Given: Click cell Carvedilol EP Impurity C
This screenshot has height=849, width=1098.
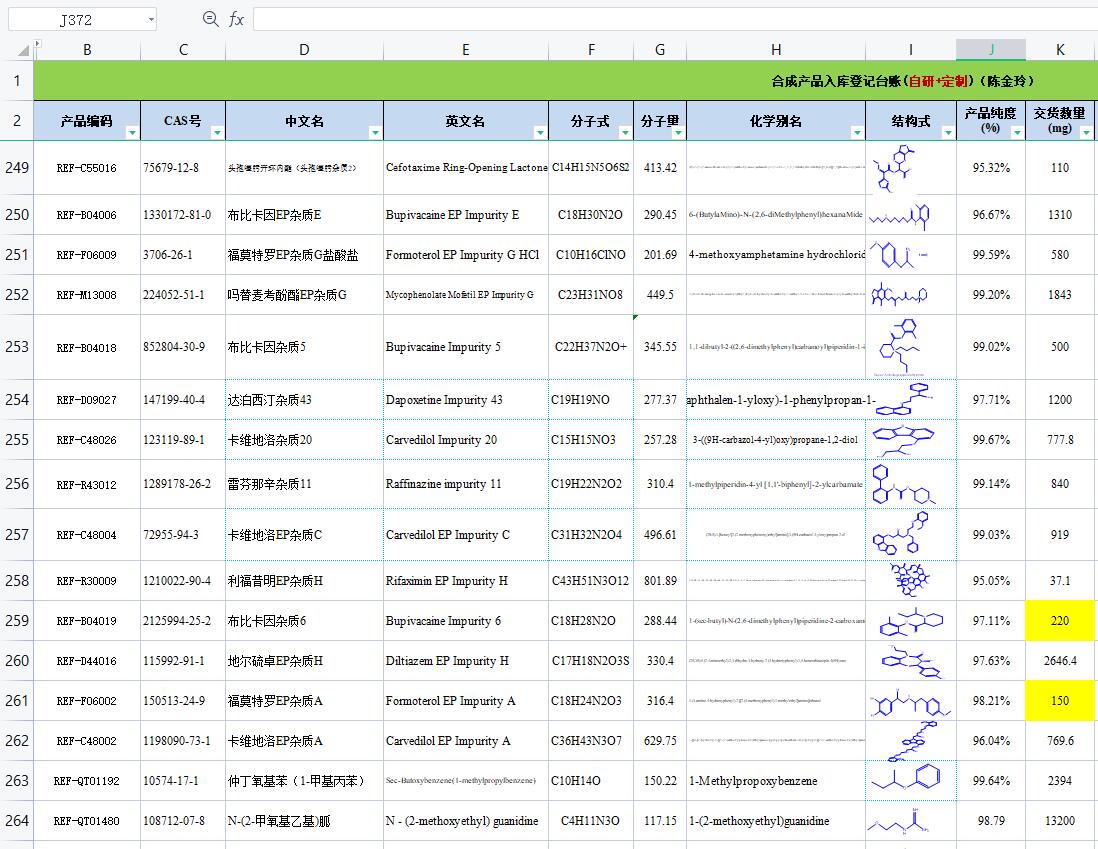Looking at the screenshot, I should click(466, 534).
